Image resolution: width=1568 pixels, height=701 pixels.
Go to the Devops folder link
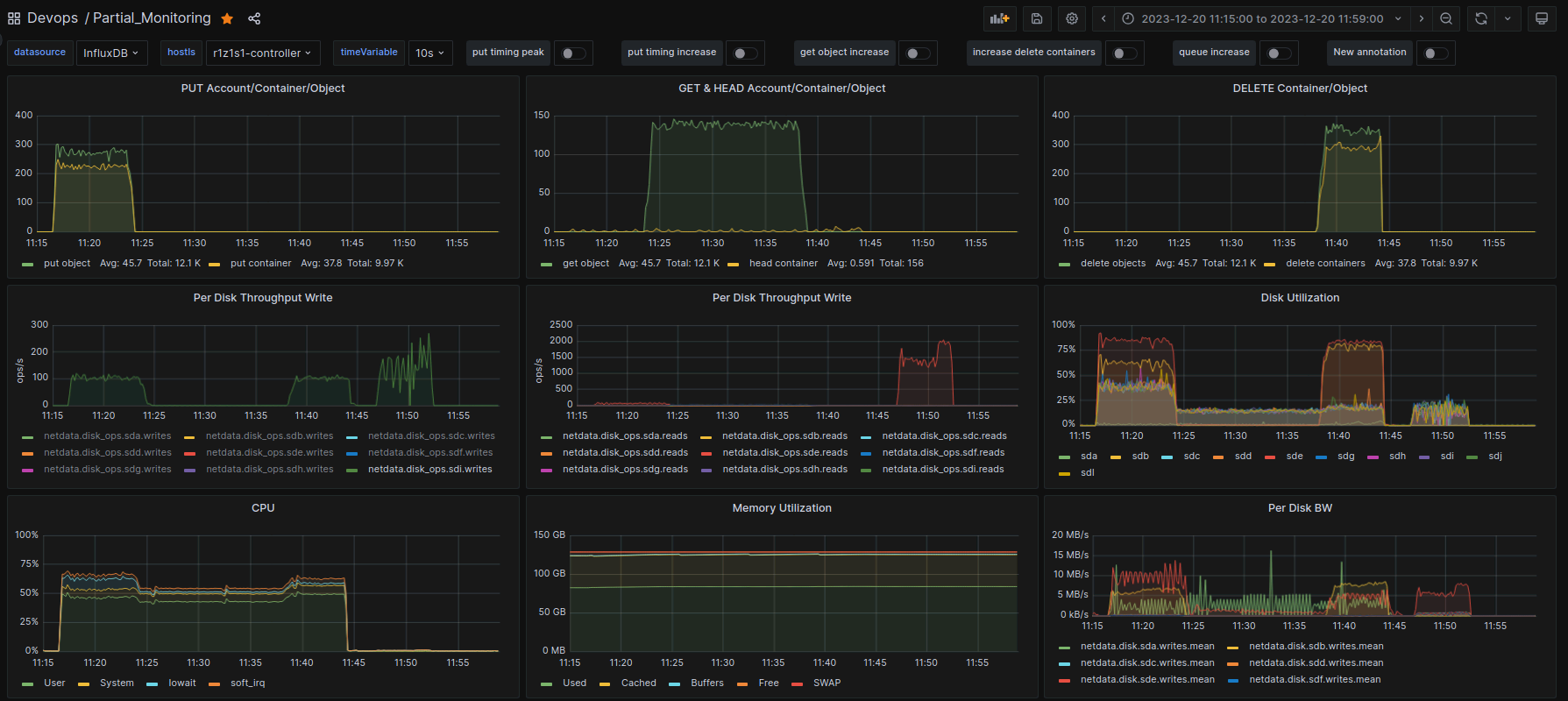52,18
